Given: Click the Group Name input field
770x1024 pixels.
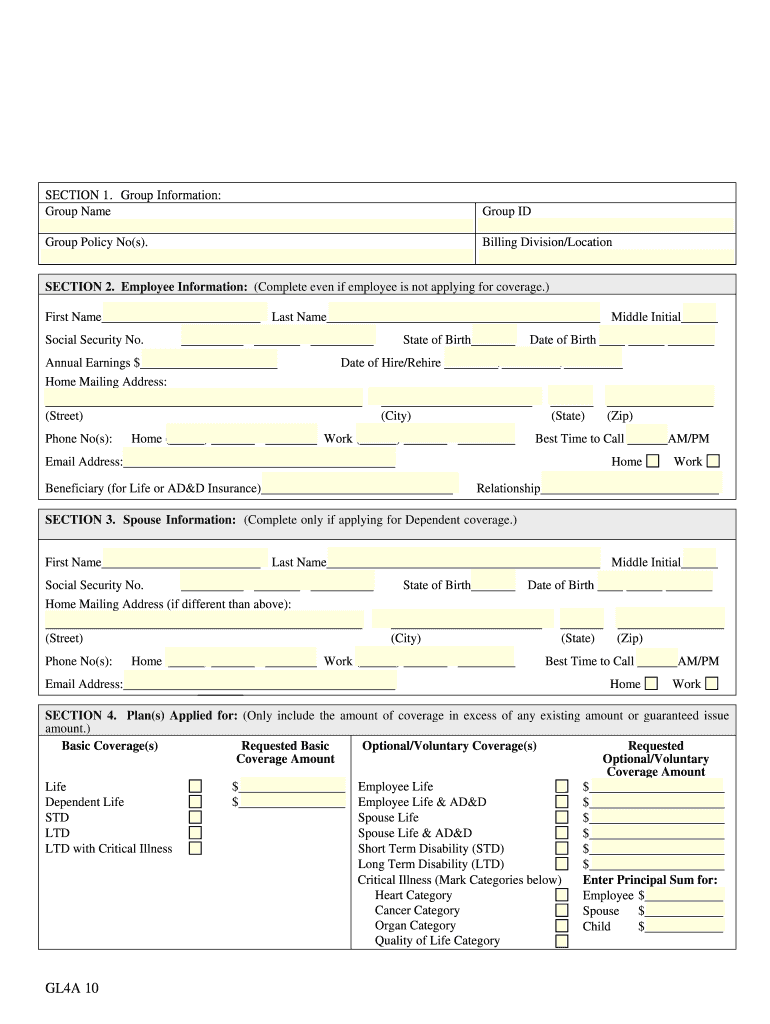Looking at the screenshot, I should [x=258, y=225].
